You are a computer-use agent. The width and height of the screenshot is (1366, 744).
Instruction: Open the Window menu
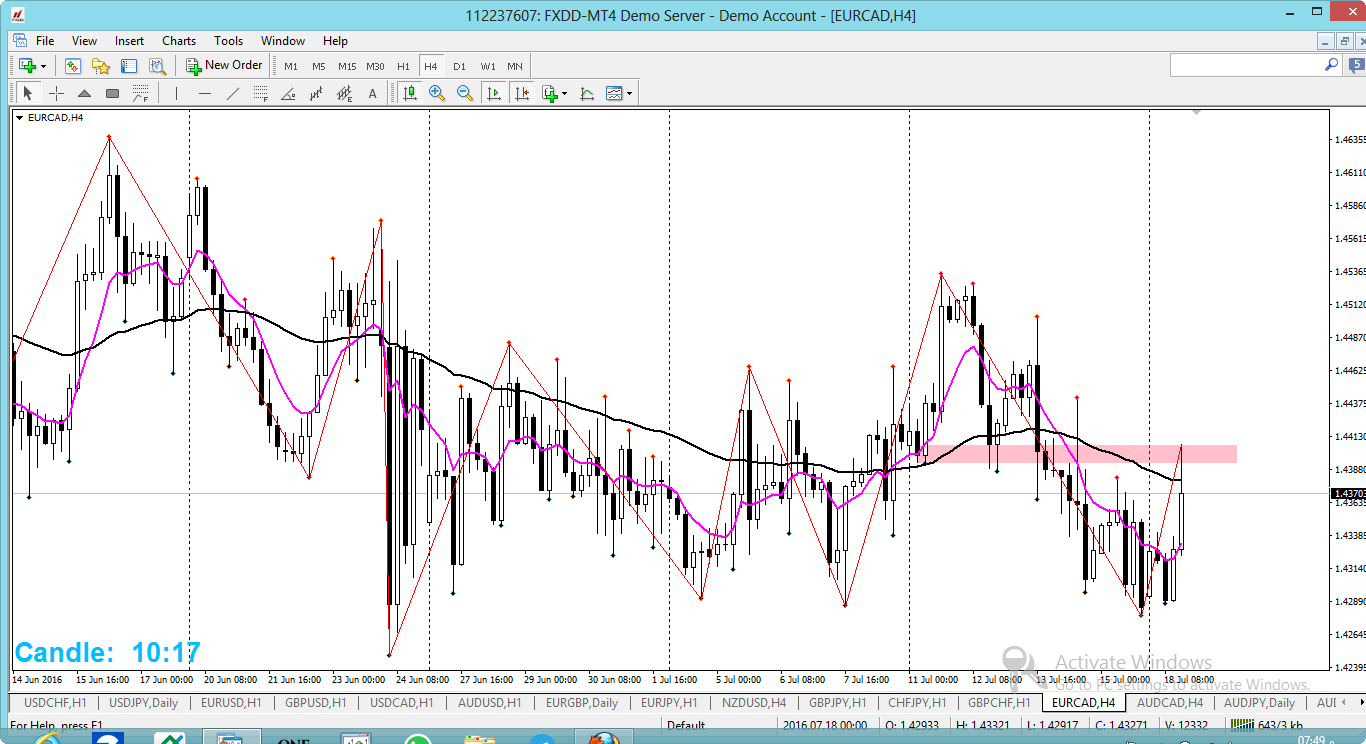(x=283, y=41)
